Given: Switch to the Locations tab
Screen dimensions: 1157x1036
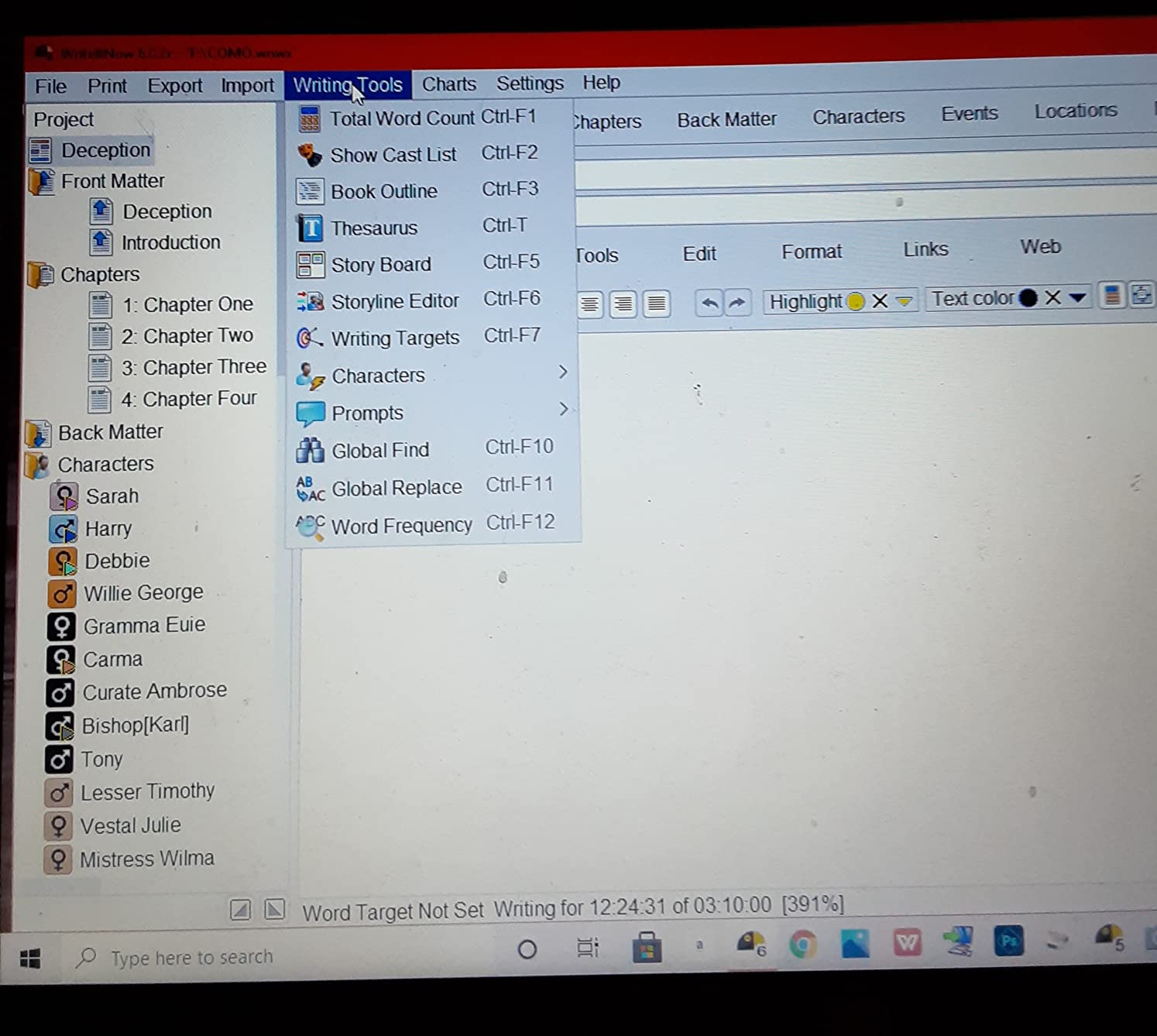Looking at the screenshot, I should pyautogui.click(x=1076, y=111).
